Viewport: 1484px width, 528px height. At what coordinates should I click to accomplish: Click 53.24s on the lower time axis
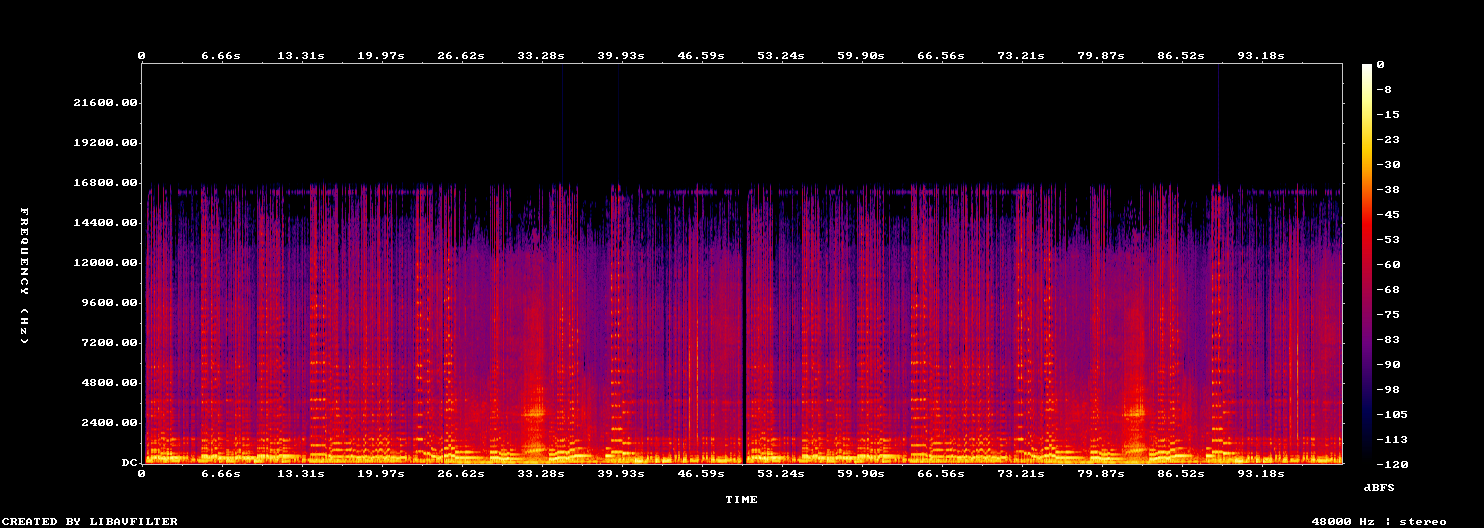781,473
